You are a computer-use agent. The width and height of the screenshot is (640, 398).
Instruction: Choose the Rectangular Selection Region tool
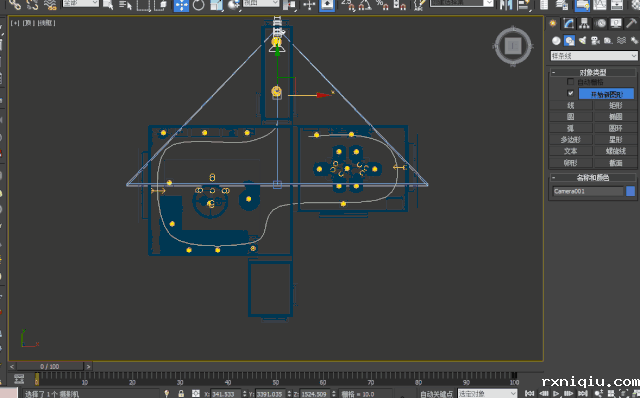(143, 4)
